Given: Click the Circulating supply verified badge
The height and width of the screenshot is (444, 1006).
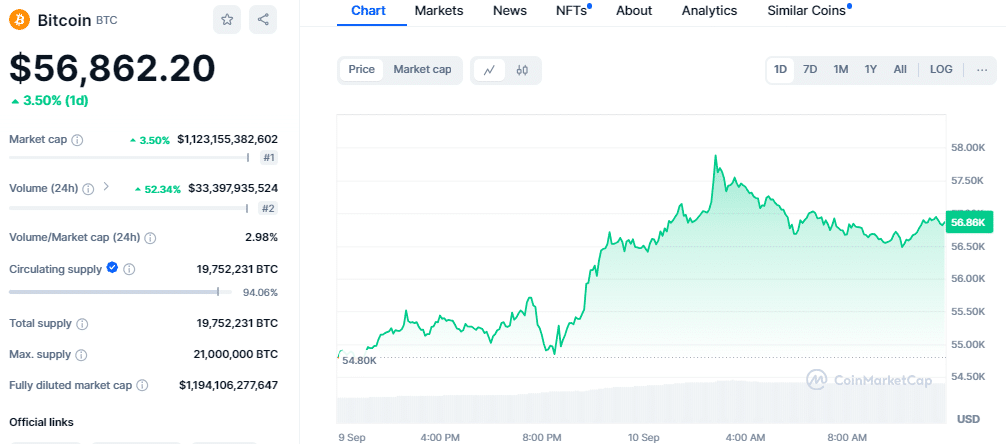Looking at the screenshot, I should (x=112, y=268).
